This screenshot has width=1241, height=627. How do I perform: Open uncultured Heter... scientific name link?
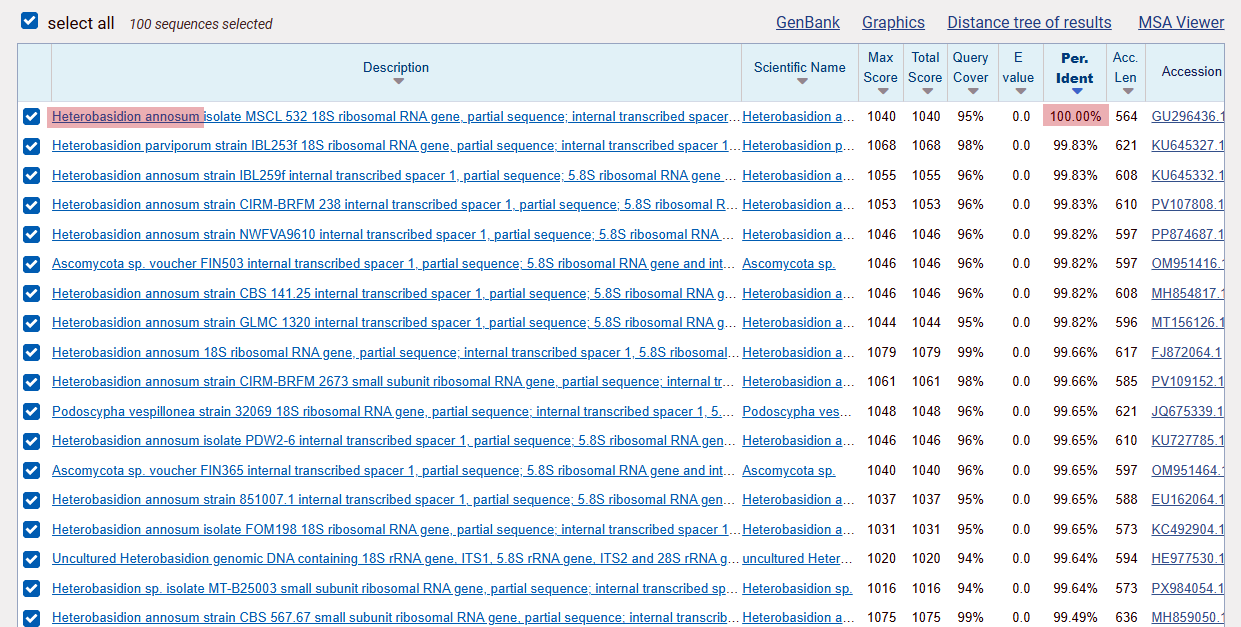(x=799, y=559)
